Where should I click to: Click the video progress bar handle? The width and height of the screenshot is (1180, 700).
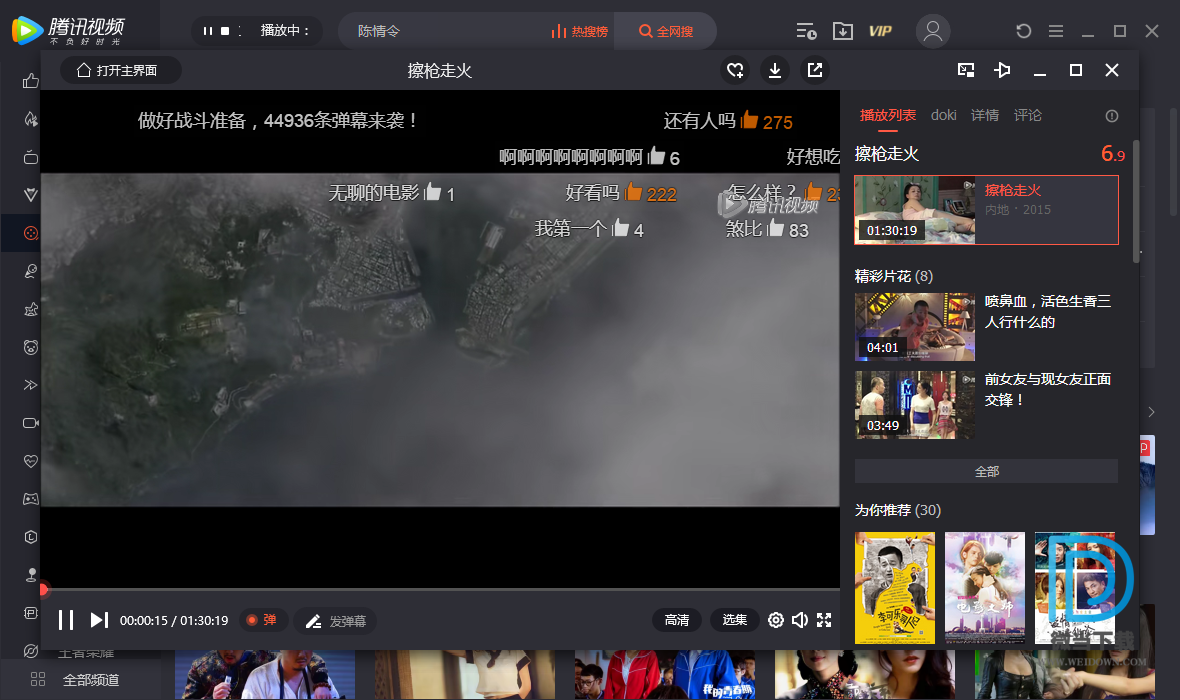pos(43,589)
